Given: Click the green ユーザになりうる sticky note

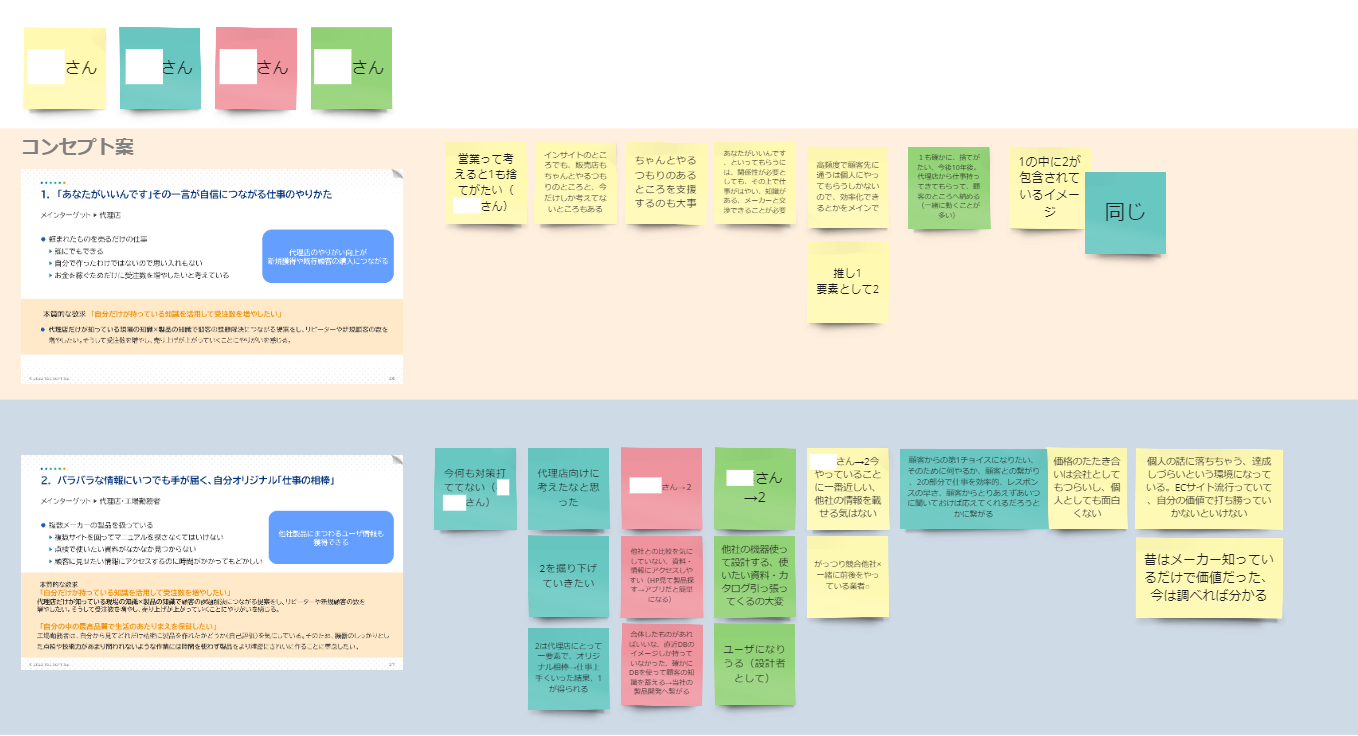Looking at the screenshot, I should pyautogui.click(x=755, y=664).
